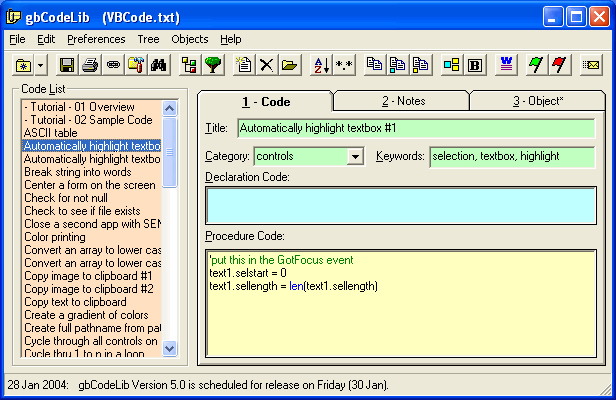Screen dimensions: 616x400
Task: Select 'Break string into words' entry
Action: tap(92, 172)
